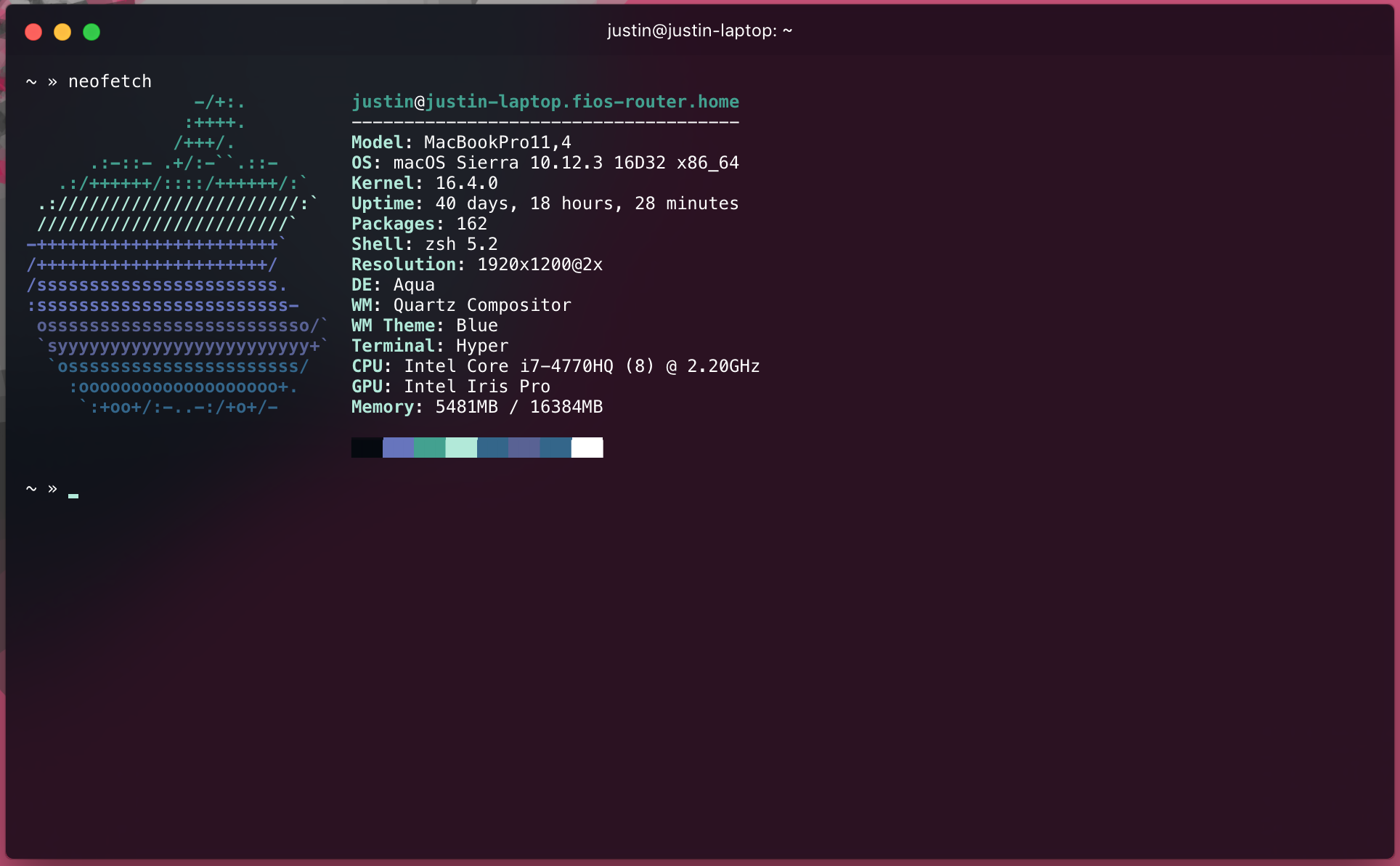
Task: Click the justin@justin-laptop.fios-router.home hostname line
Action: [x=545, y=102]
